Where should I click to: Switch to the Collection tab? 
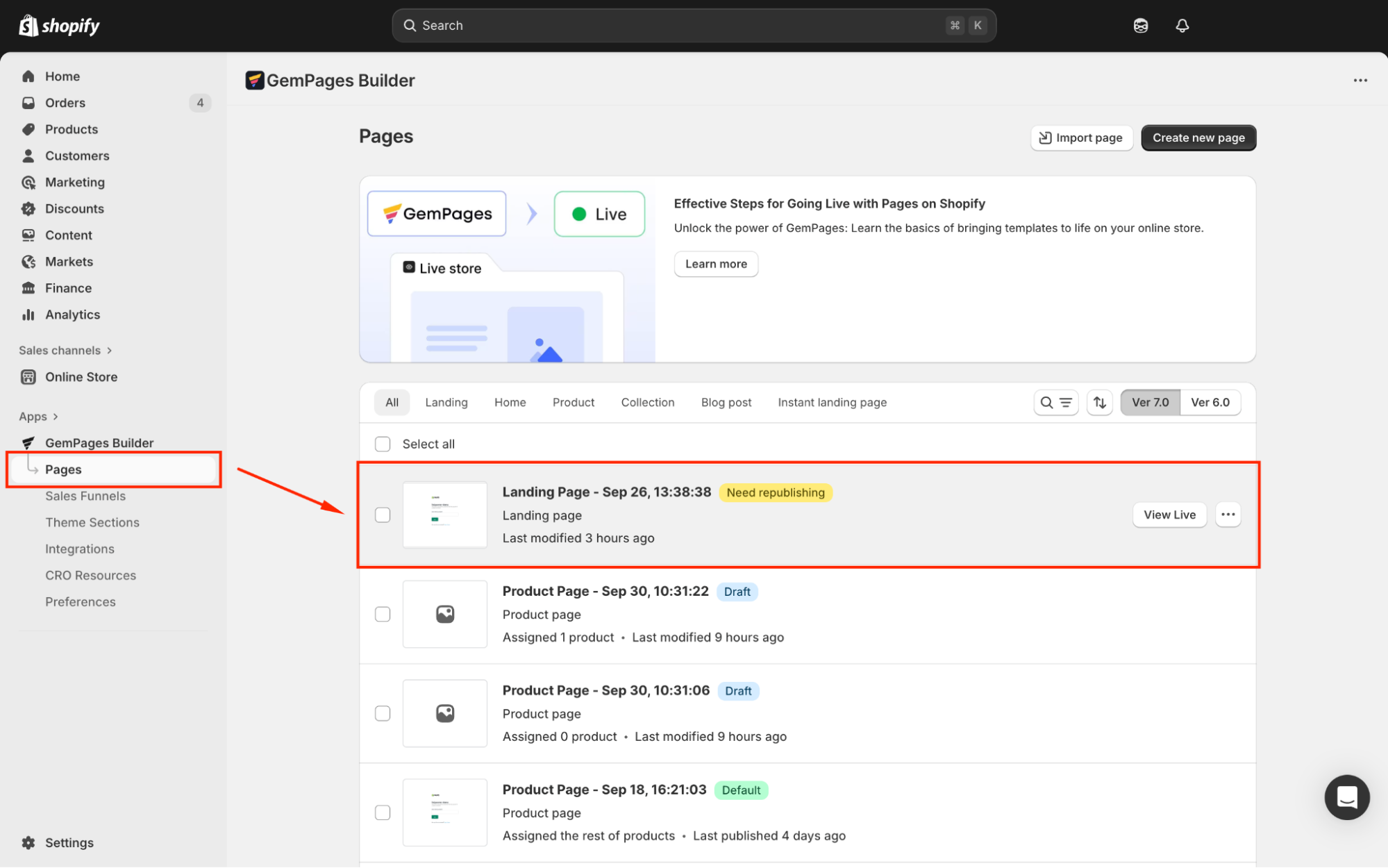(647, 402)
